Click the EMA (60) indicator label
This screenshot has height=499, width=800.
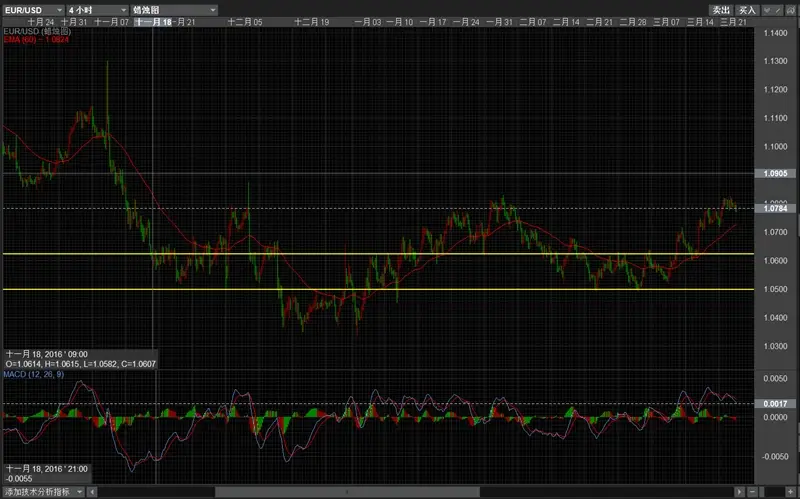pos(36,39)
